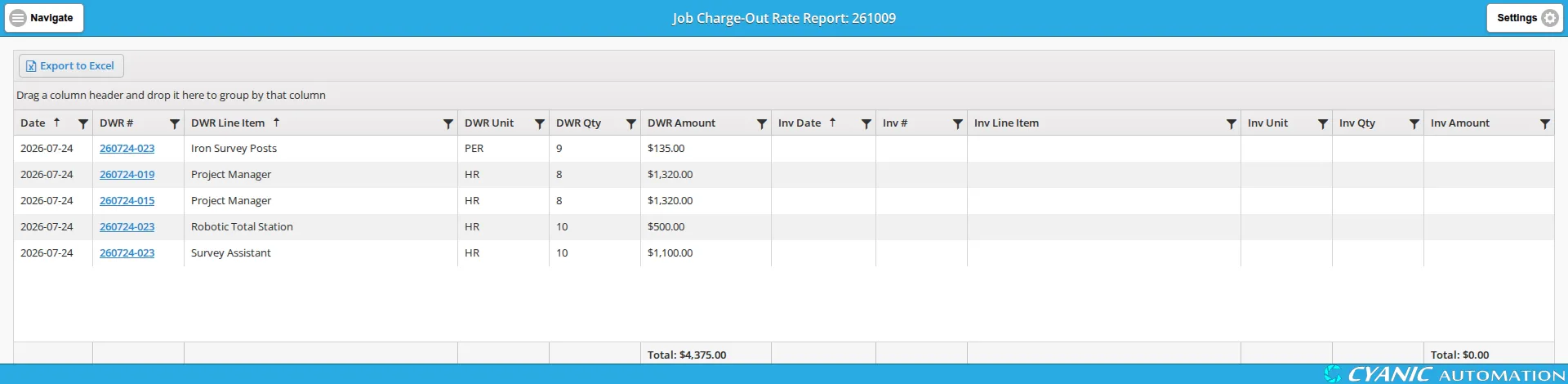Open DWR 260724-023 link for Survey Assistant
Viewport: 1568px width, 384px height.
(x=127, y=253)
